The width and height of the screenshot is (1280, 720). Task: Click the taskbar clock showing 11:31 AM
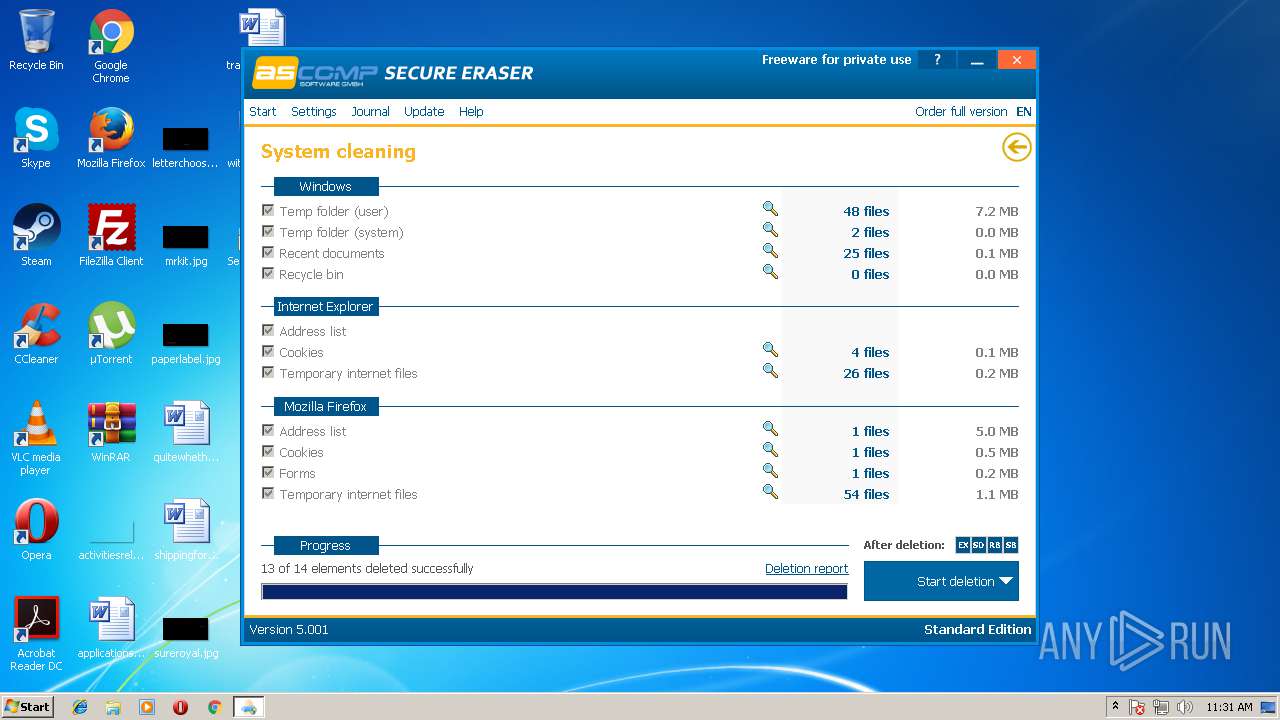pyautogui.click(x=1229, y=707)
